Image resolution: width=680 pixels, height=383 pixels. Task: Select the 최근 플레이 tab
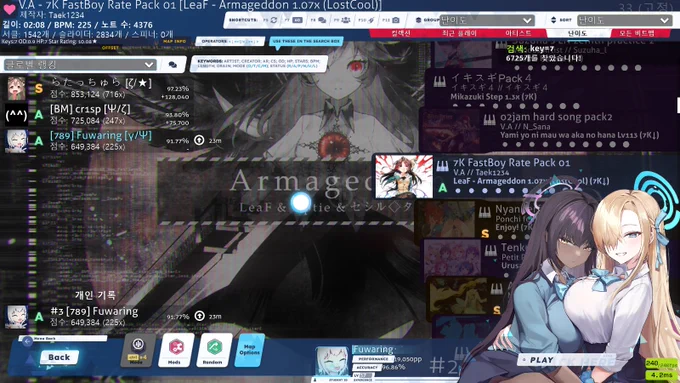pyautogui.click(x=459, y=33)
